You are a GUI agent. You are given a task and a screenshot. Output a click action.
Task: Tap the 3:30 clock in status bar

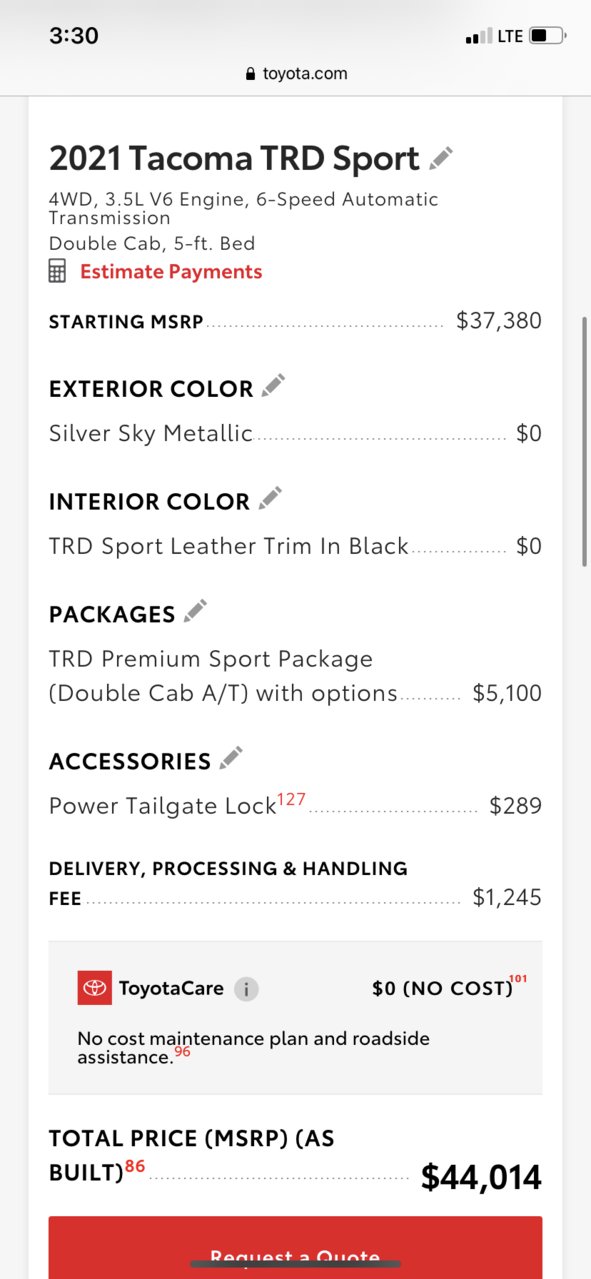[74, 35]
